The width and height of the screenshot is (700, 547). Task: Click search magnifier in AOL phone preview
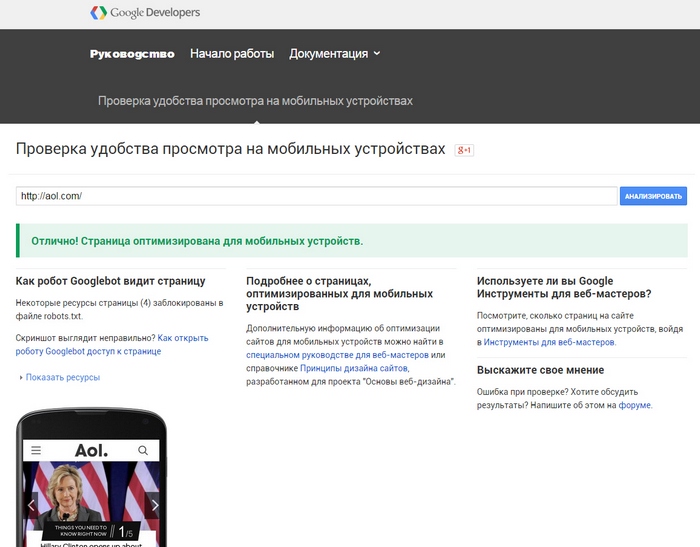tap(143, 450)
